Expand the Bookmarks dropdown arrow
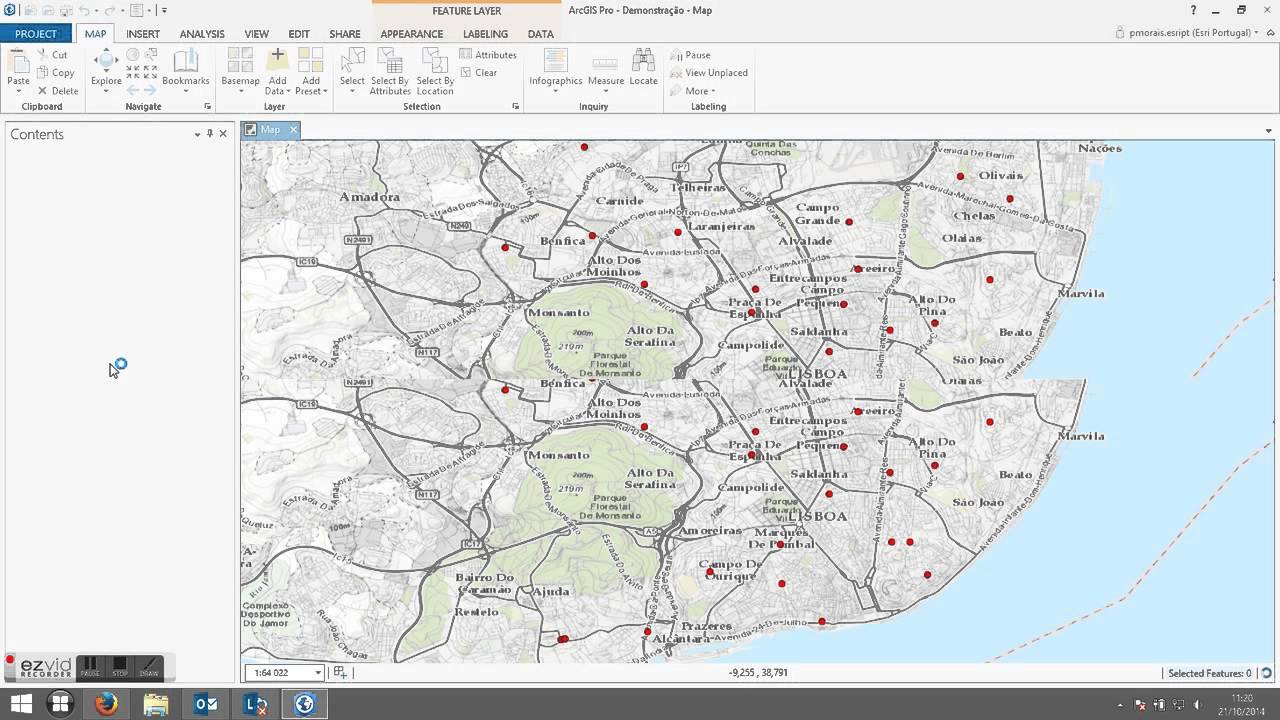Image resolution: width=1280 pixels, height=720 pixels. [186, 91]
